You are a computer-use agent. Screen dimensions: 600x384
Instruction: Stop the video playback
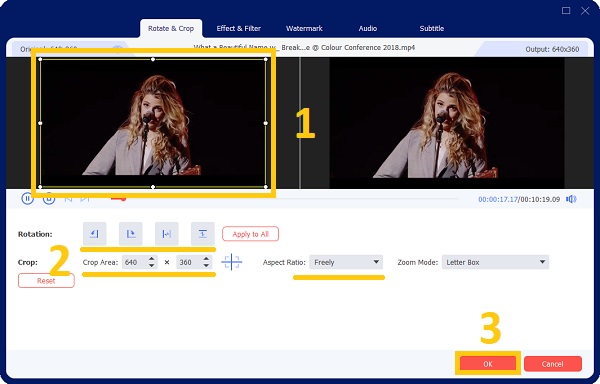tap(49, 199)
